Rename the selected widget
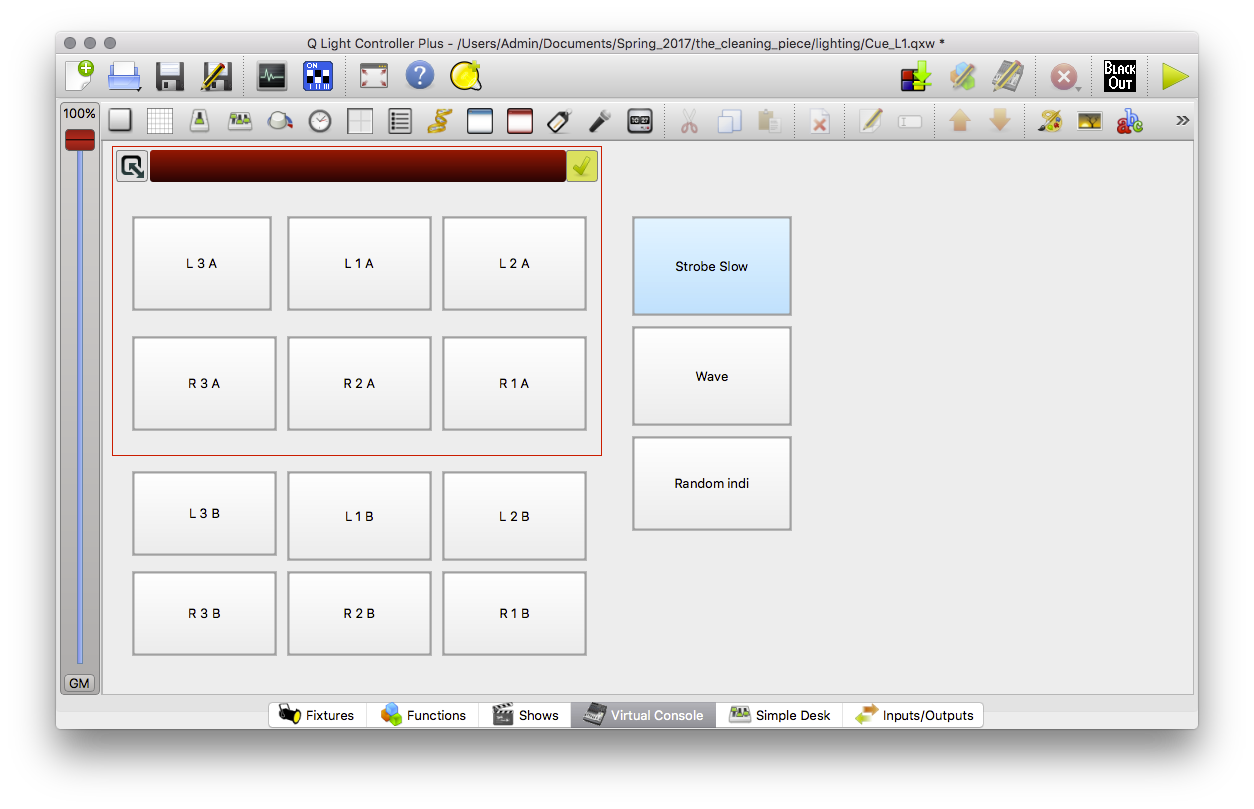1254x809 pixels. pyautogui.click(x=910, y=121)
